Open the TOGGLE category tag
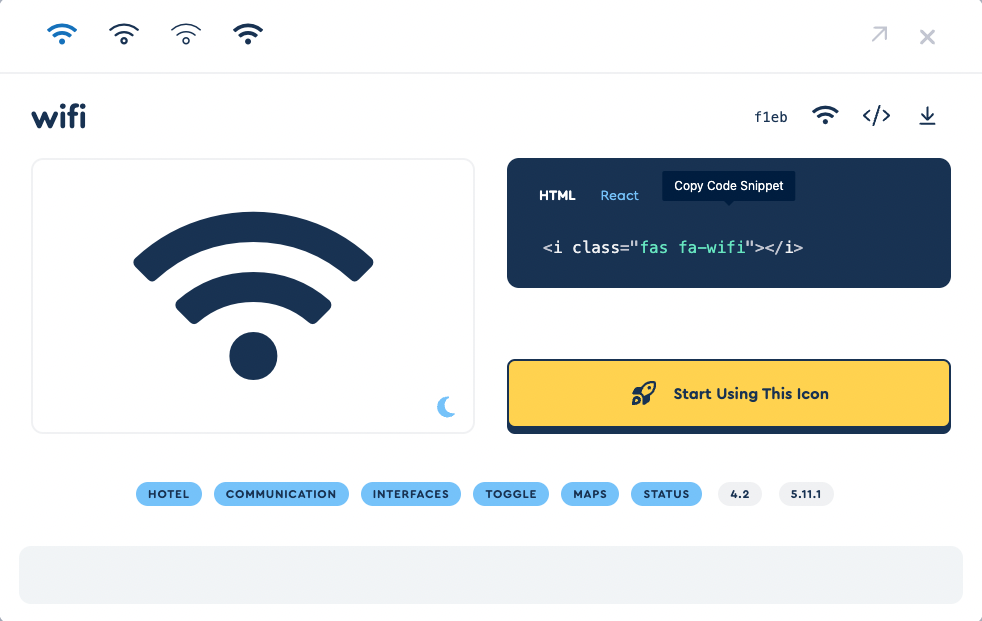 (x=511, y=494)
